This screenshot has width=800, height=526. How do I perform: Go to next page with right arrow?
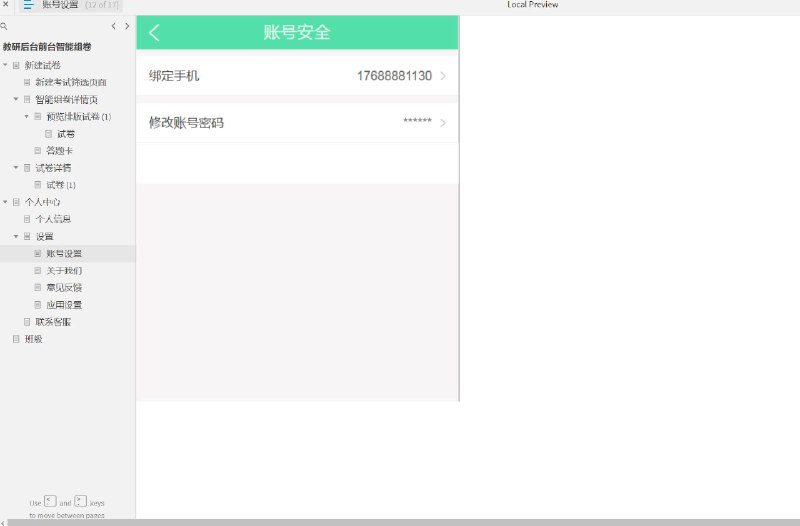coord(127,26)
